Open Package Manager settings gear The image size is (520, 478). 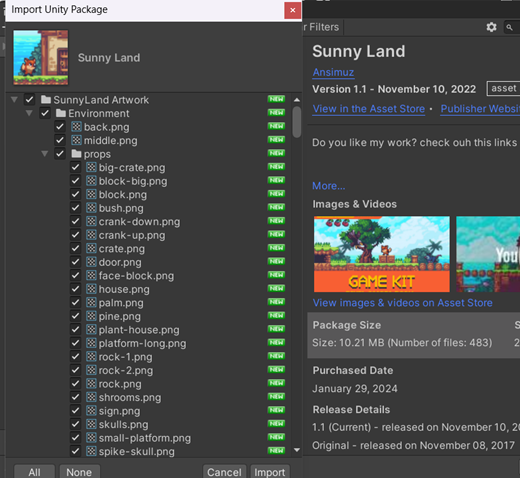(491, 27)
